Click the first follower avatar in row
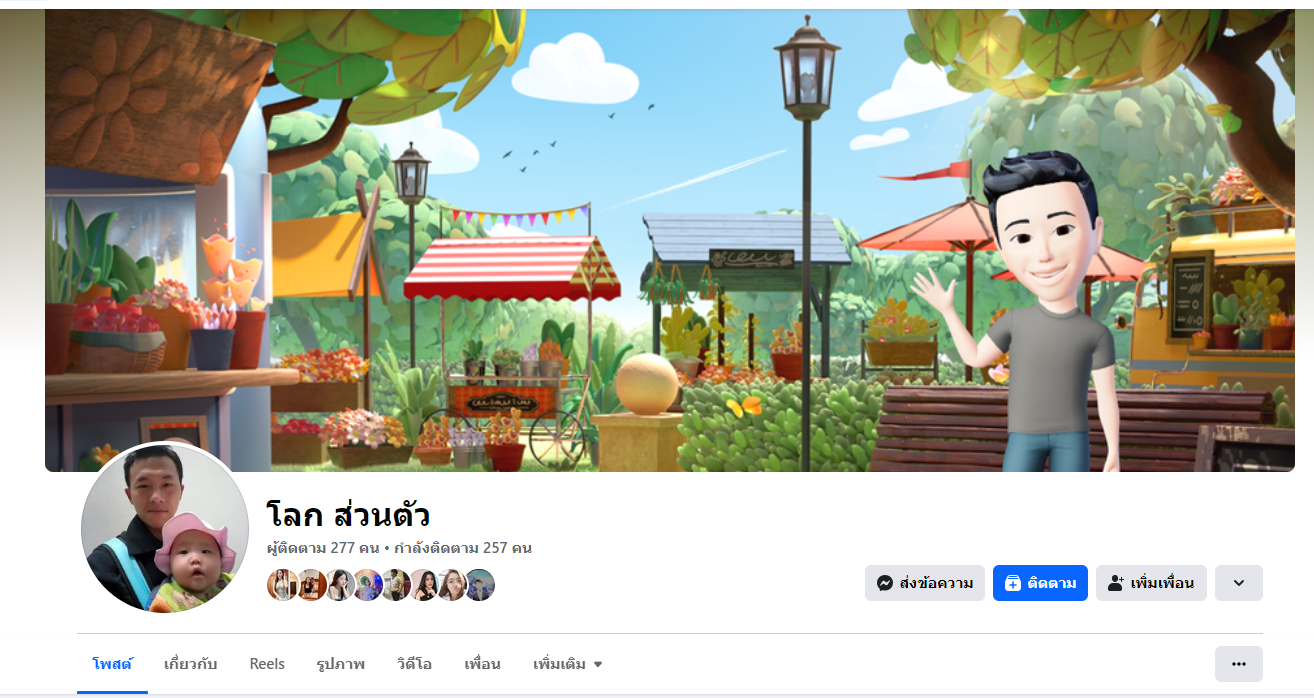Screen dimensions: 1314x698 click(x=283, y=585)
